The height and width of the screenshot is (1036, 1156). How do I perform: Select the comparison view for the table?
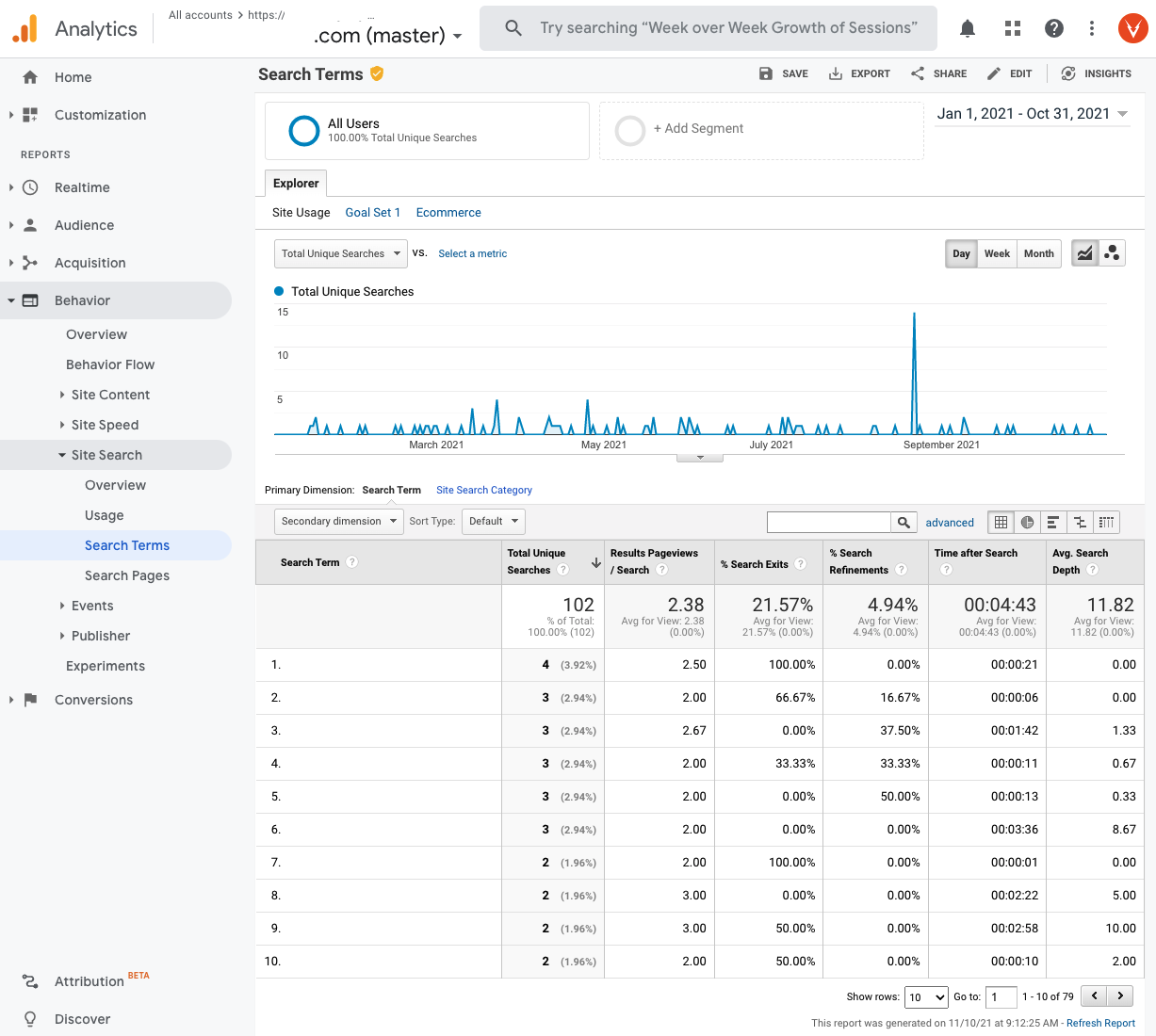[x=1080, y=522]
